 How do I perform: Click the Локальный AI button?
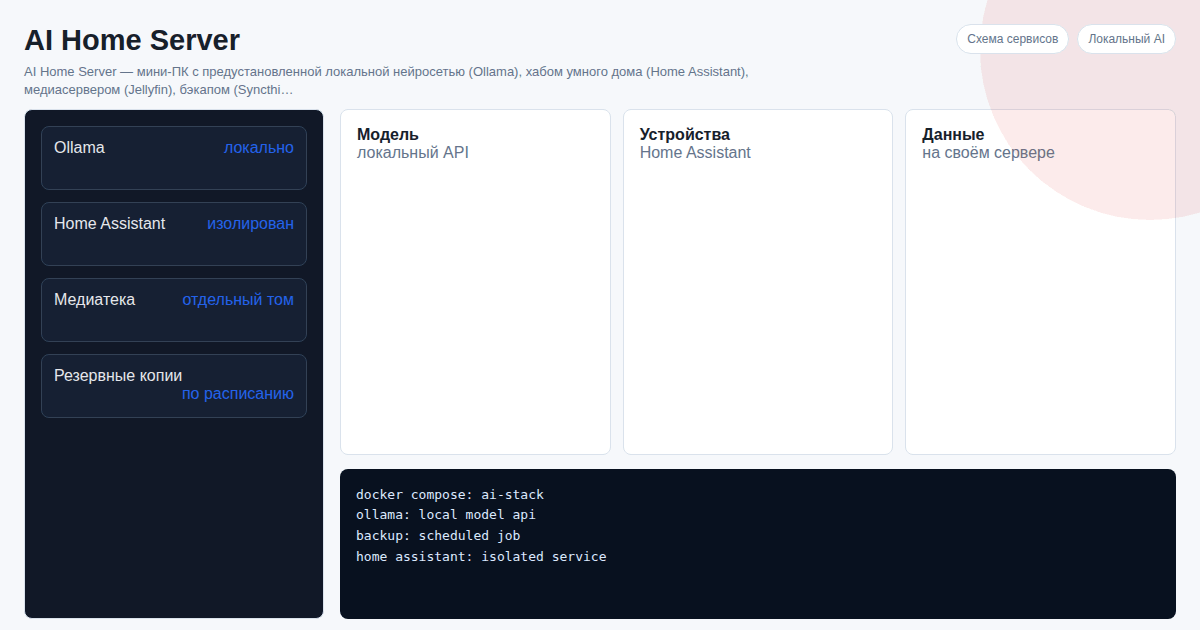1126,39
